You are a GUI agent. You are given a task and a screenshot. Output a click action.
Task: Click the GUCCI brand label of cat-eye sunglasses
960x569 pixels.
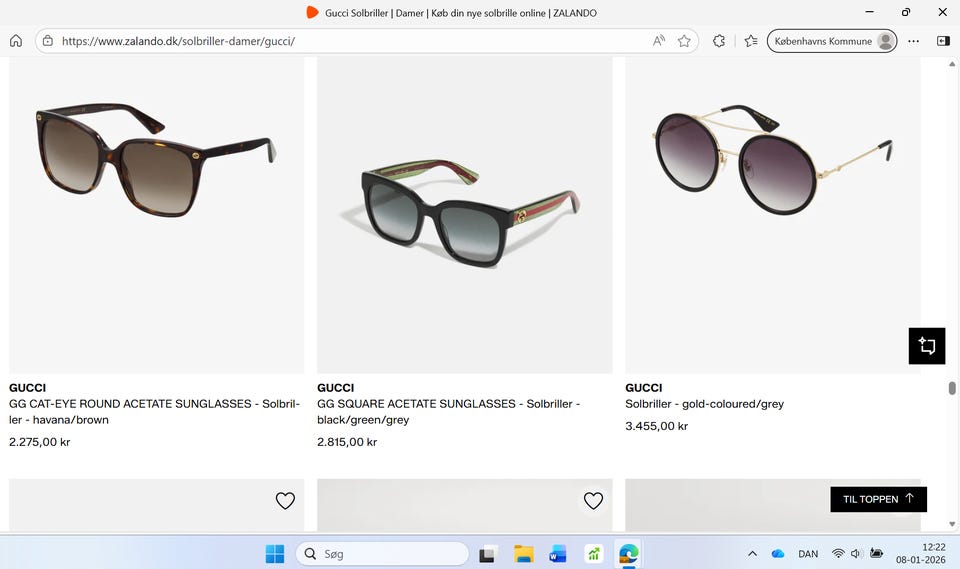[x=28, y=388]
